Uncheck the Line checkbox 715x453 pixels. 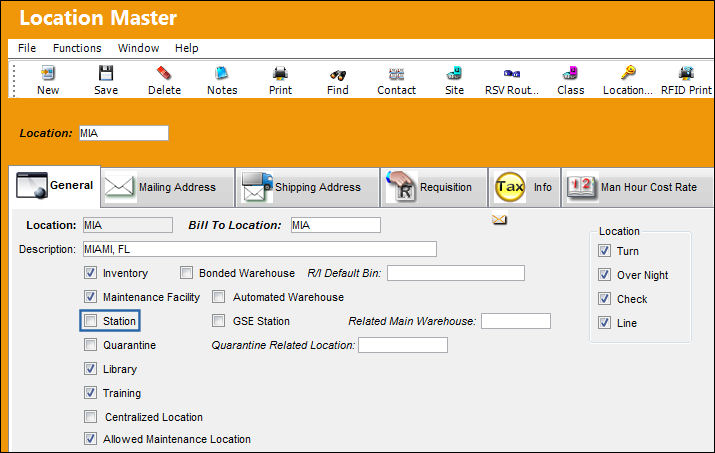(x=604, y=323)
